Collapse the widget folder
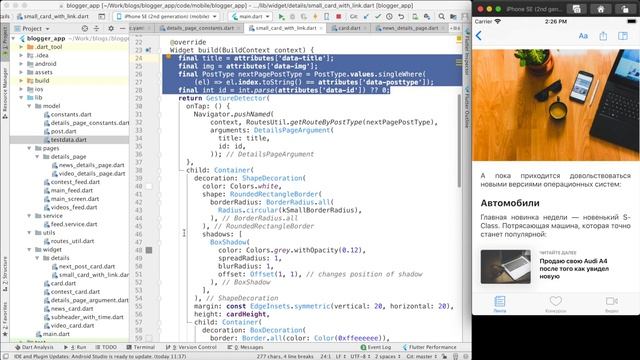640x360 pixels. [x=29, y=249]
